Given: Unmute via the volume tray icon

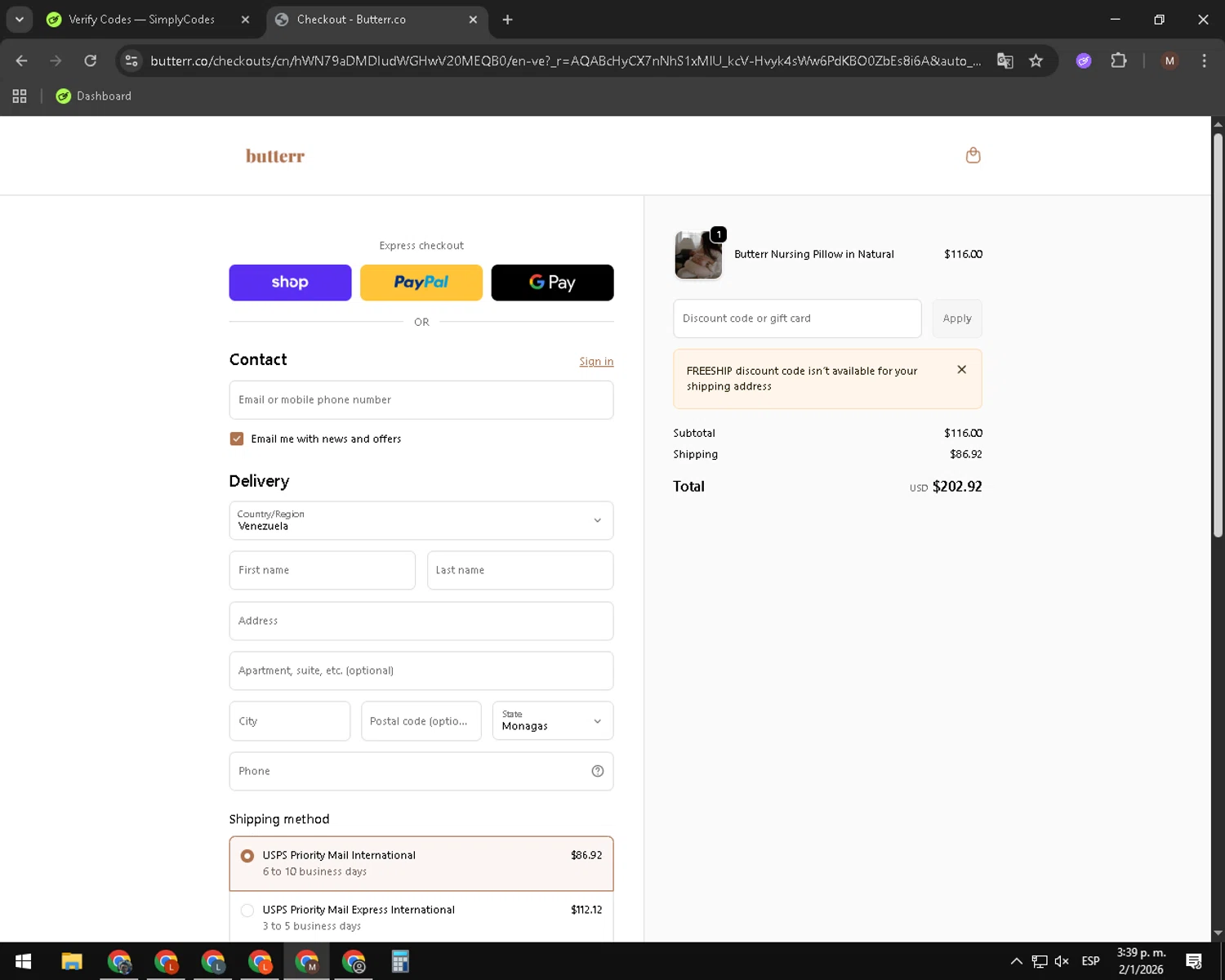Looking at the screenshot, I should tap(1062, 961).
